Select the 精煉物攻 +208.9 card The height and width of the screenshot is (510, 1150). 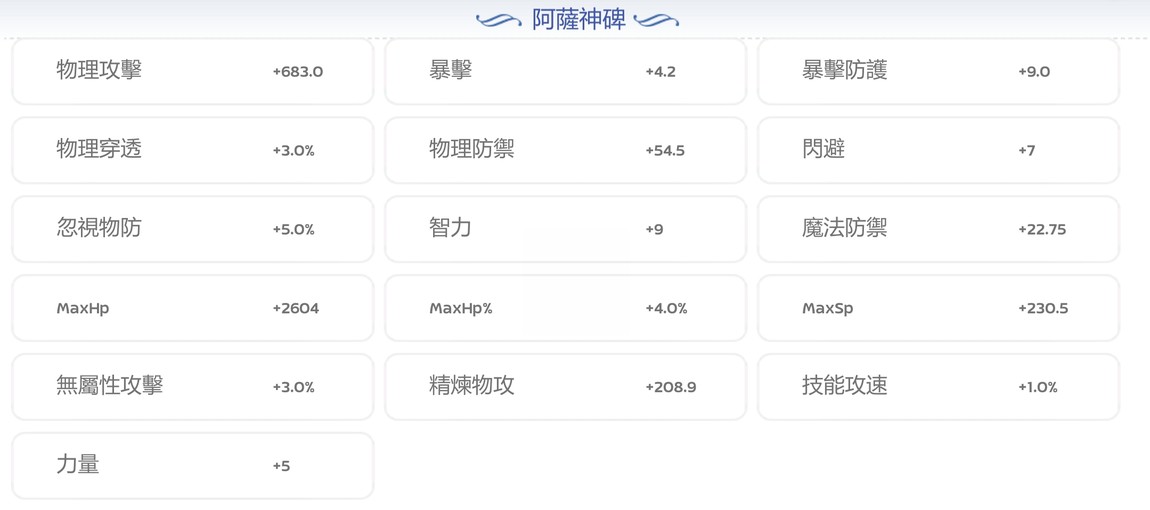[x=565, y=387]
